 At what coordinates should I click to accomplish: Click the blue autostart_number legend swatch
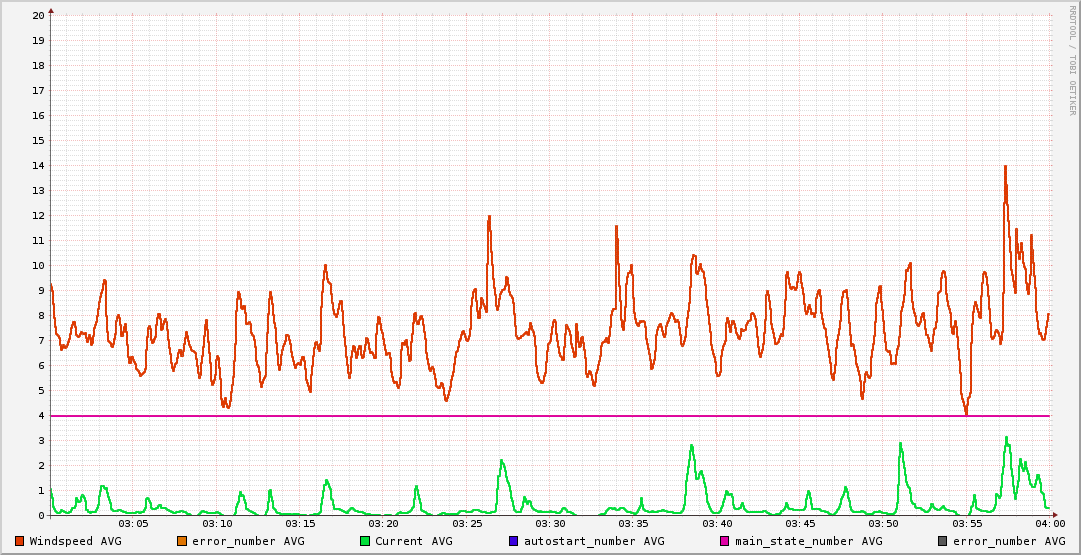(x=514, y=541)
